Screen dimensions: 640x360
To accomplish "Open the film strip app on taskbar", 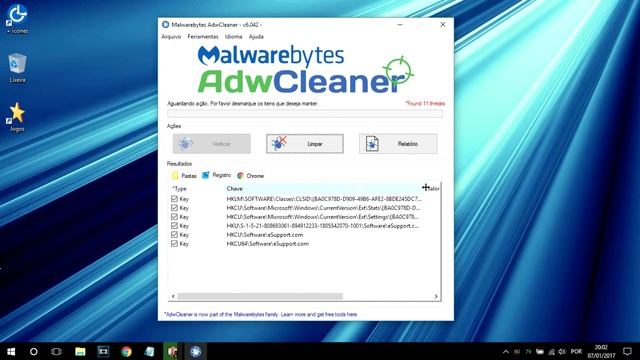I will (x=103, y=351).
